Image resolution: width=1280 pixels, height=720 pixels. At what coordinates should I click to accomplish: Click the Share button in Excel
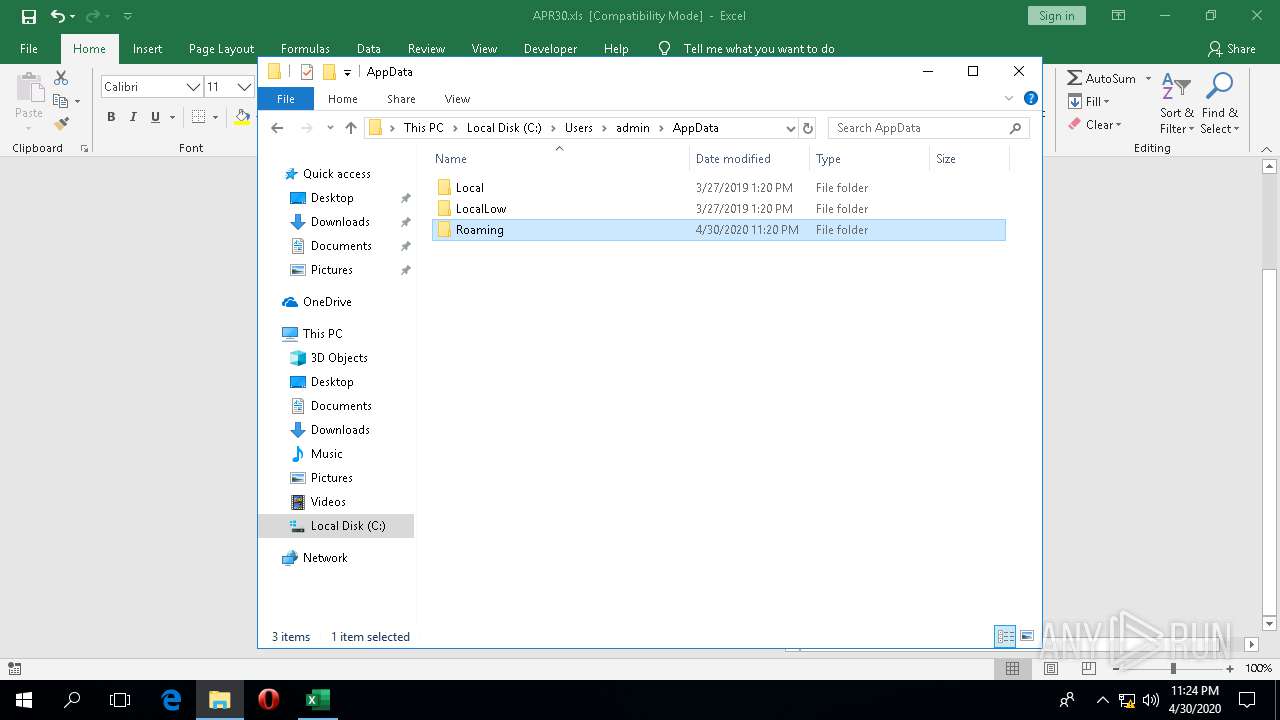[1231, 48]
